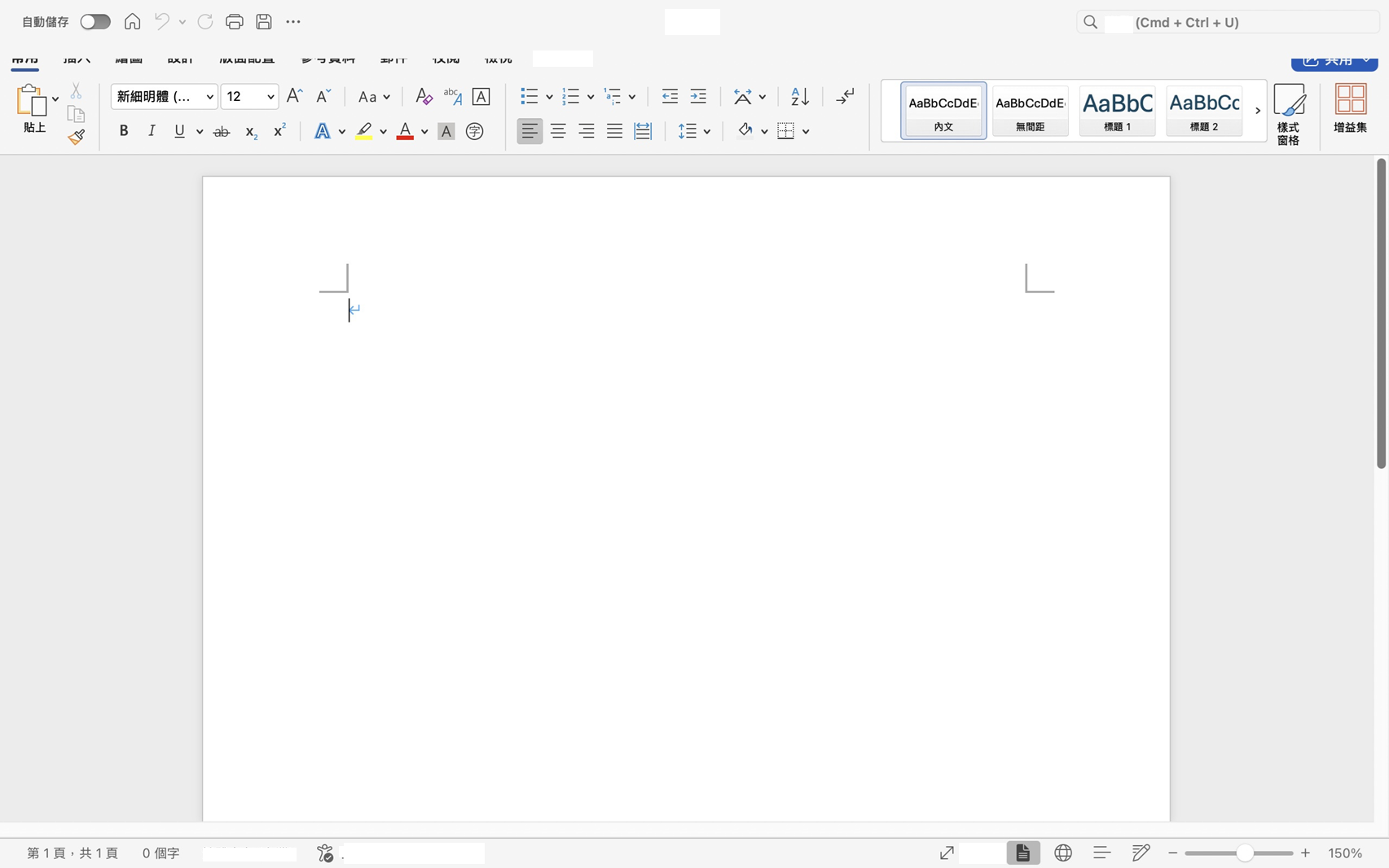Screen dimensions: 1389x868
Task: Align text to the left
Action: (530, 131)
